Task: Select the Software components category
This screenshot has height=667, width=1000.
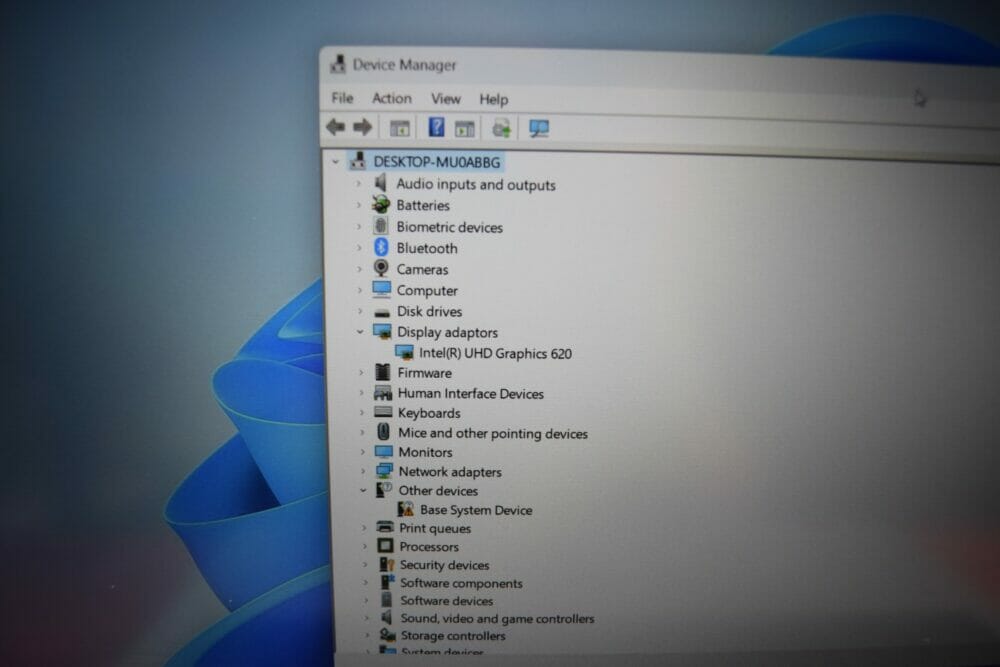Action: pyautogui.click(x=461, y=583)
